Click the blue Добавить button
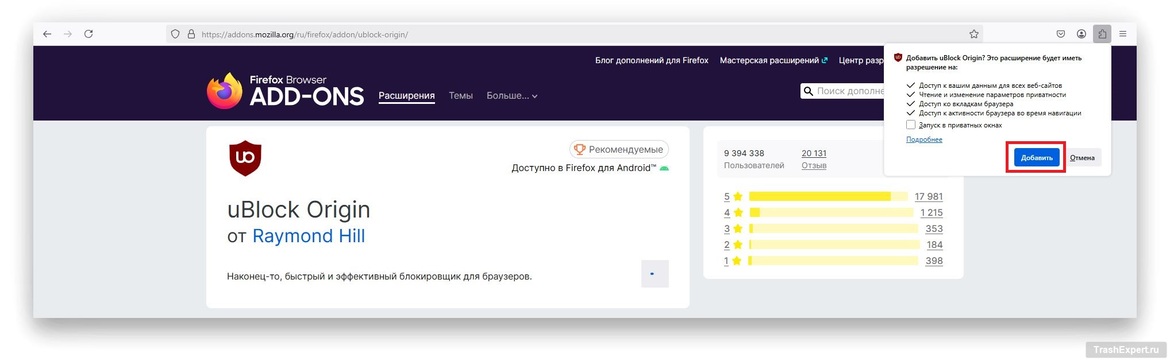The height and width of the screenshot is (361, 1170). click(x=1036, y=158)
